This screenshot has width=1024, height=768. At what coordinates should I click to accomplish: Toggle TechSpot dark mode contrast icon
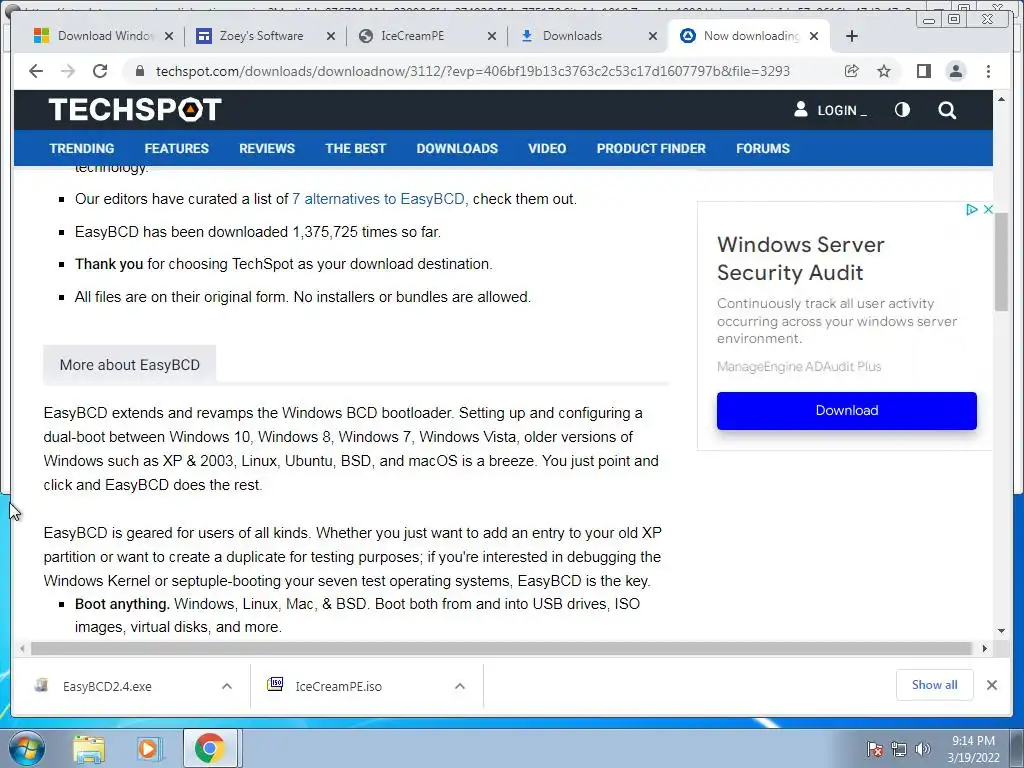pyautogui.click(x=902, y=110)
